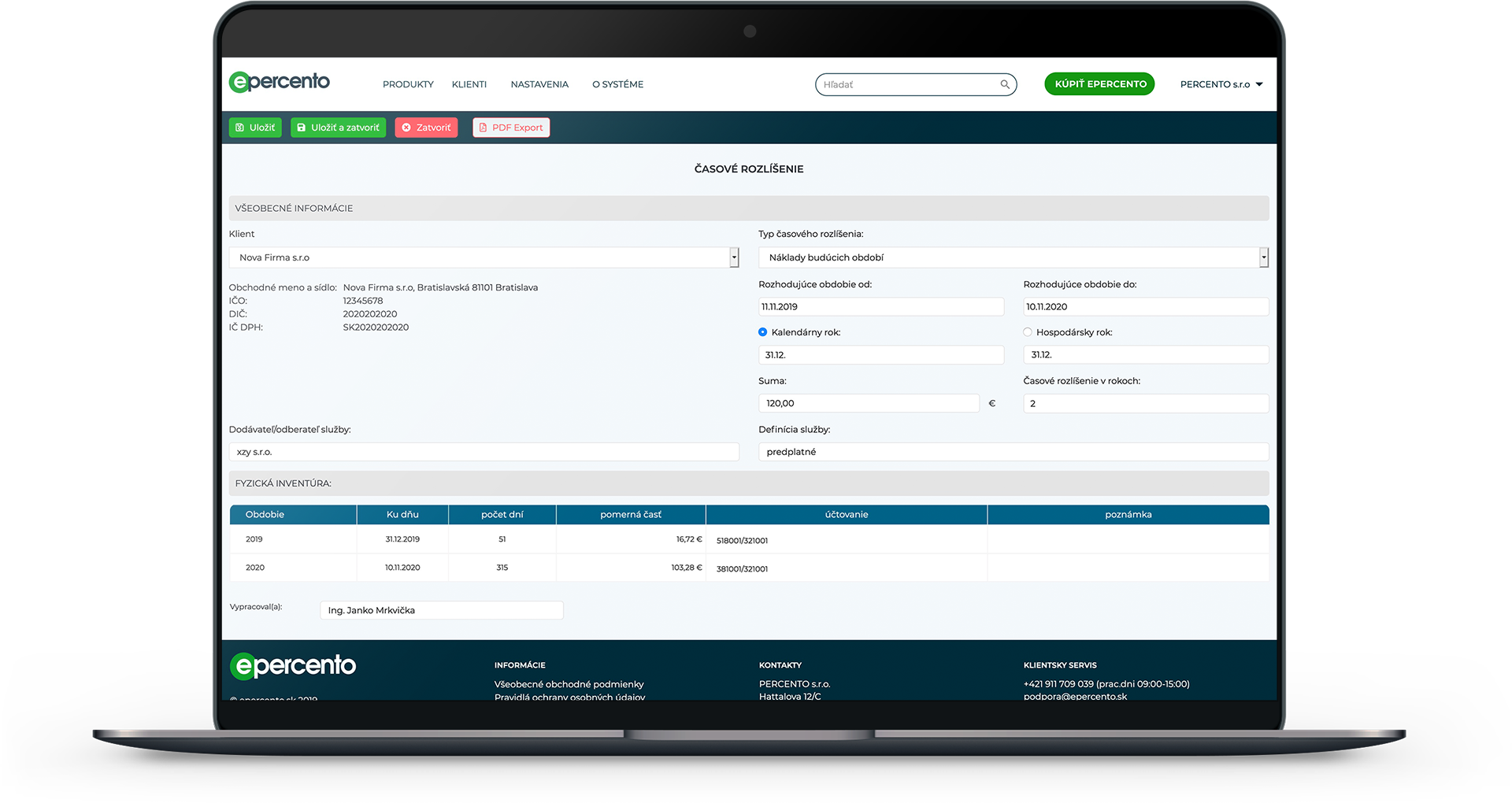
Task: Open the KLIENTI menu
Action: click(469, 84)
